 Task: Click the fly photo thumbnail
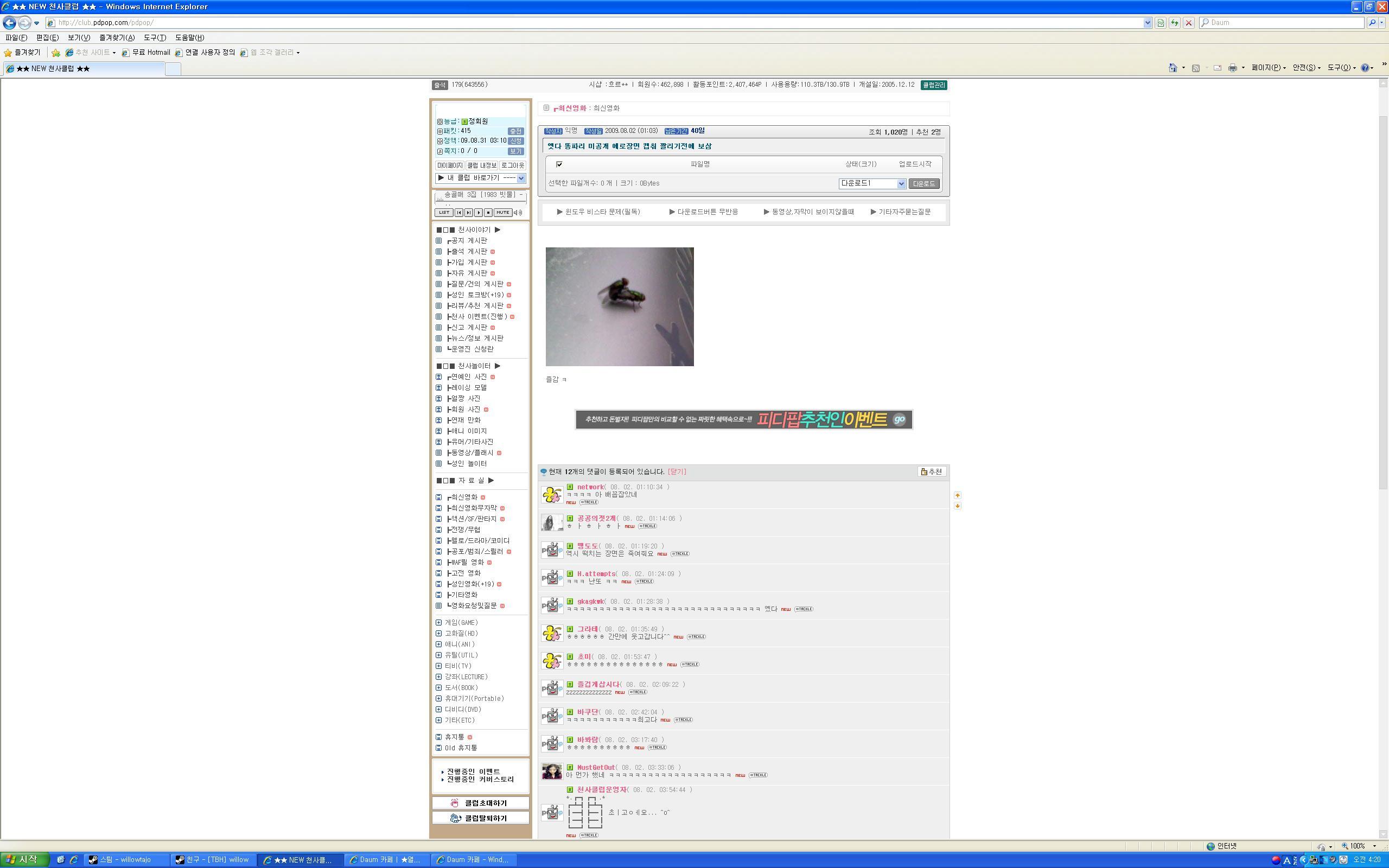click(x=619, y=307)
